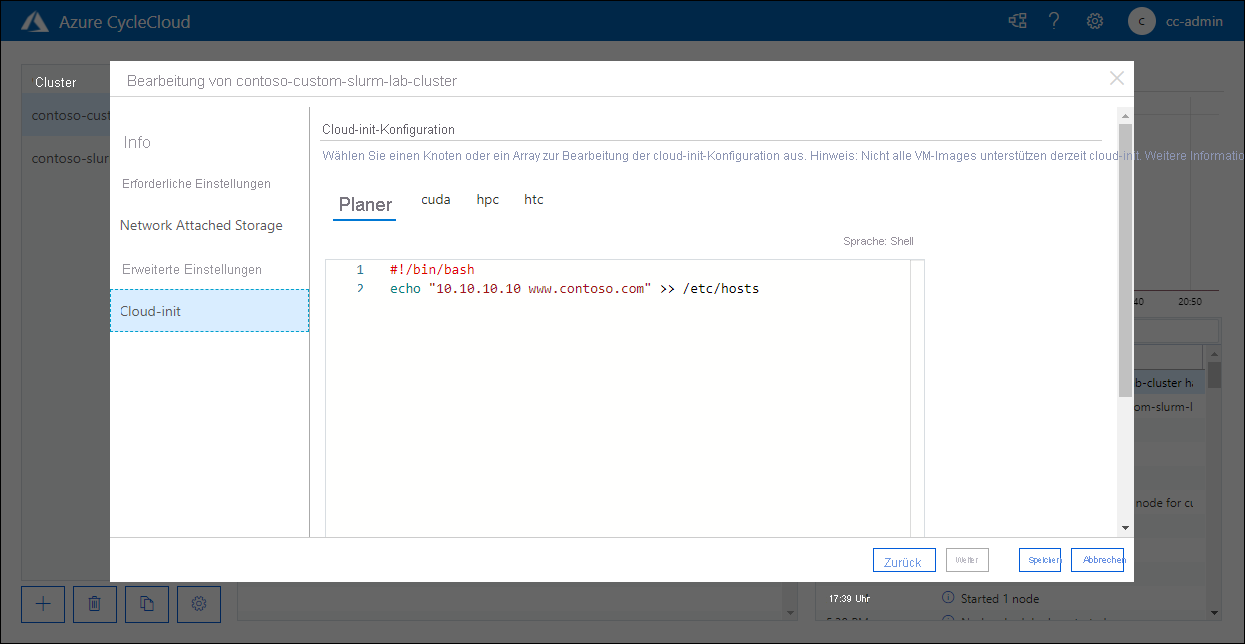The width and height of the screenshot is (1245, 644).
Task: Copy the cluster with the duplicate icon
Action: (146, 604)
